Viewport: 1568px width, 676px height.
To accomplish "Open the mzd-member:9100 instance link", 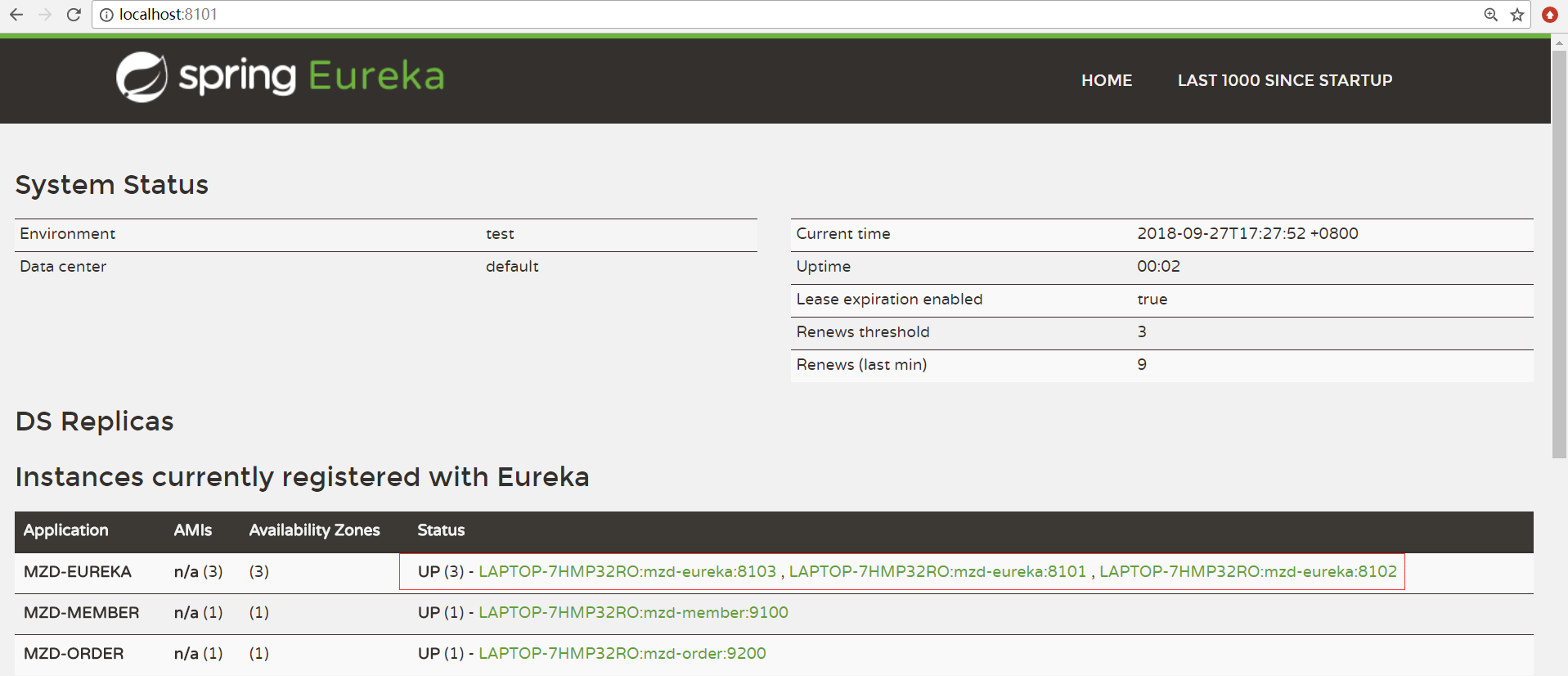I will [633, 612].
